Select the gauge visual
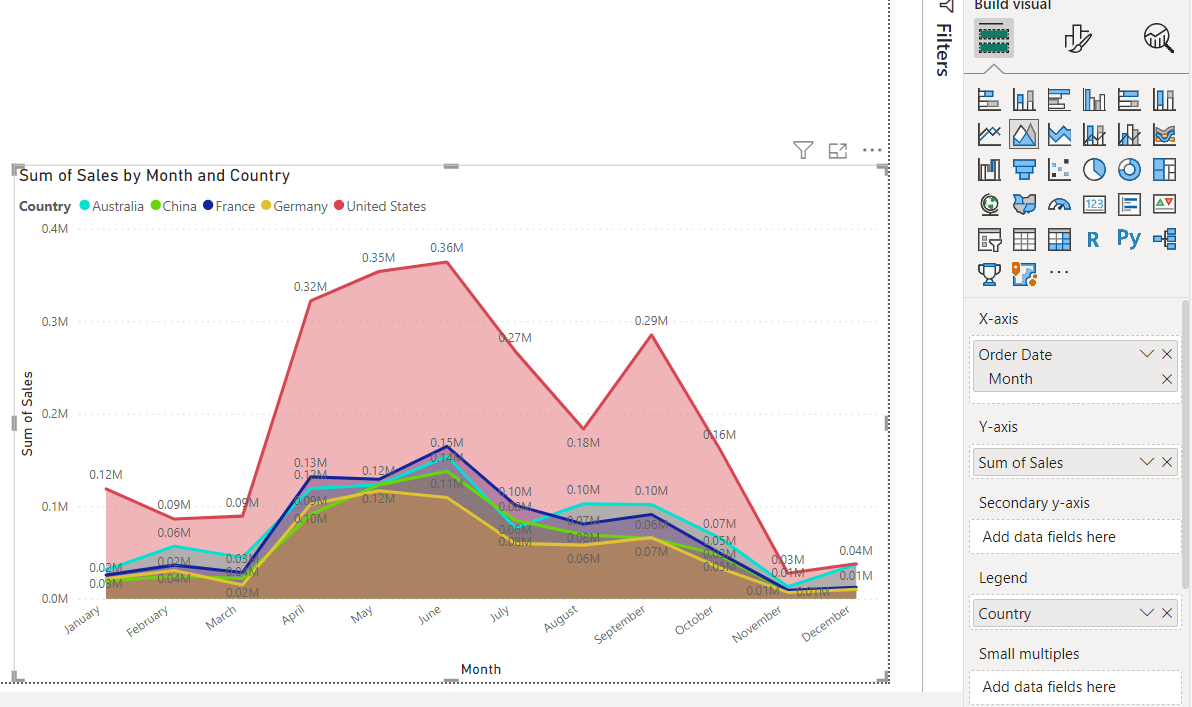1192x707 pixels. click(x=1059, y=204)
